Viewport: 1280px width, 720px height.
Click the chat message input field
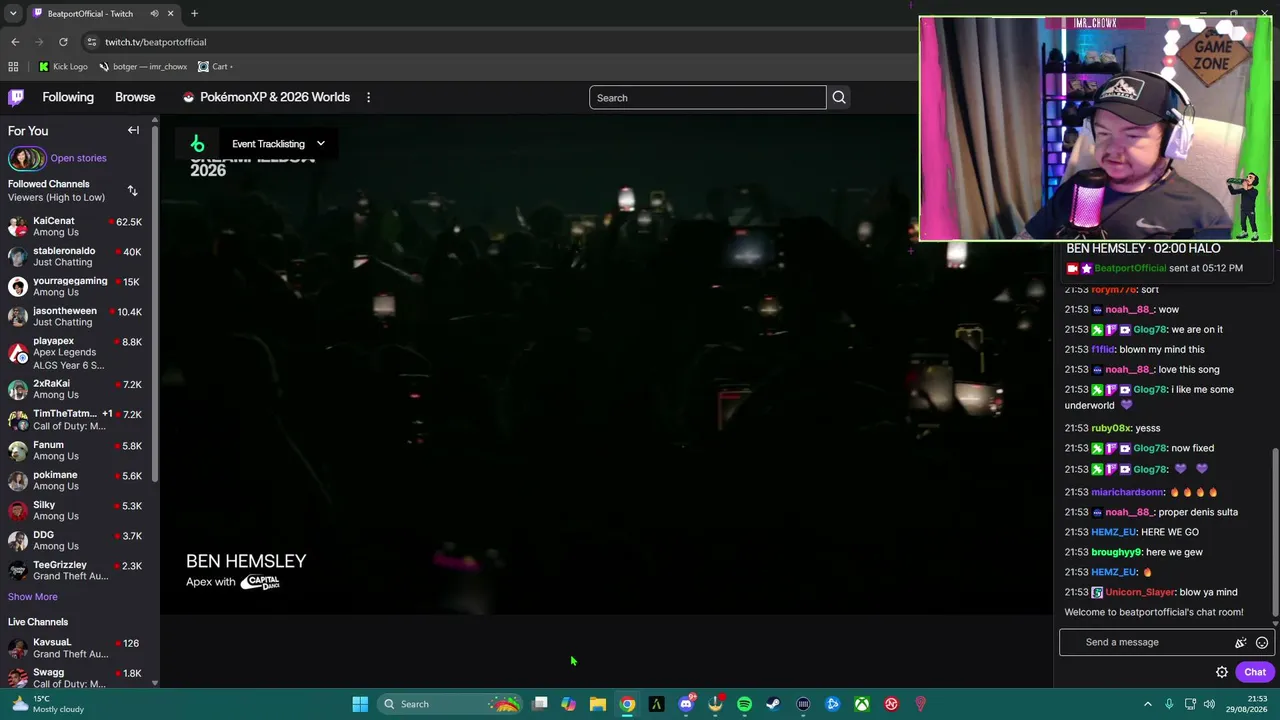click(x=1150, y=642)
